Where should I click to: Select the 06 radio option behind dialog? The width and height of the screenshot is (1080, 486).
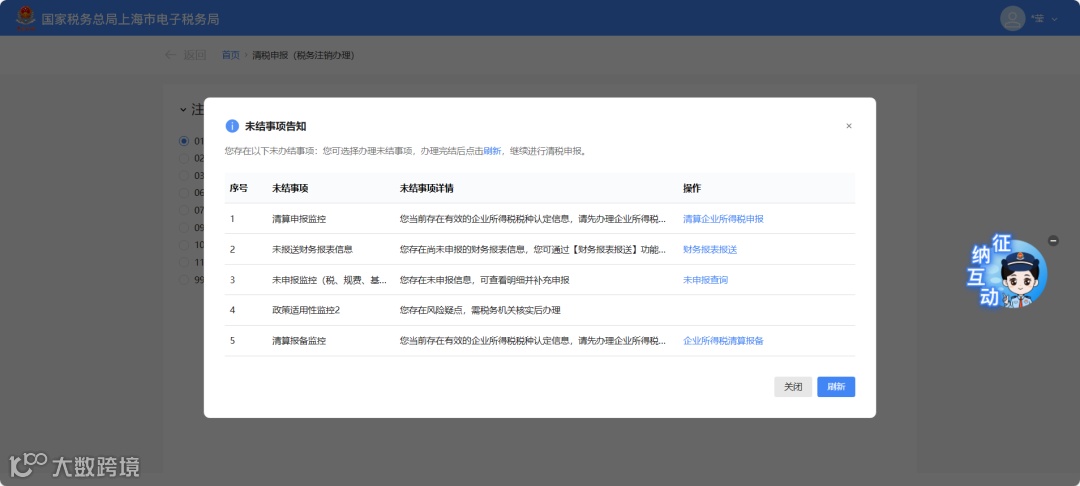[x=184, y=193]
